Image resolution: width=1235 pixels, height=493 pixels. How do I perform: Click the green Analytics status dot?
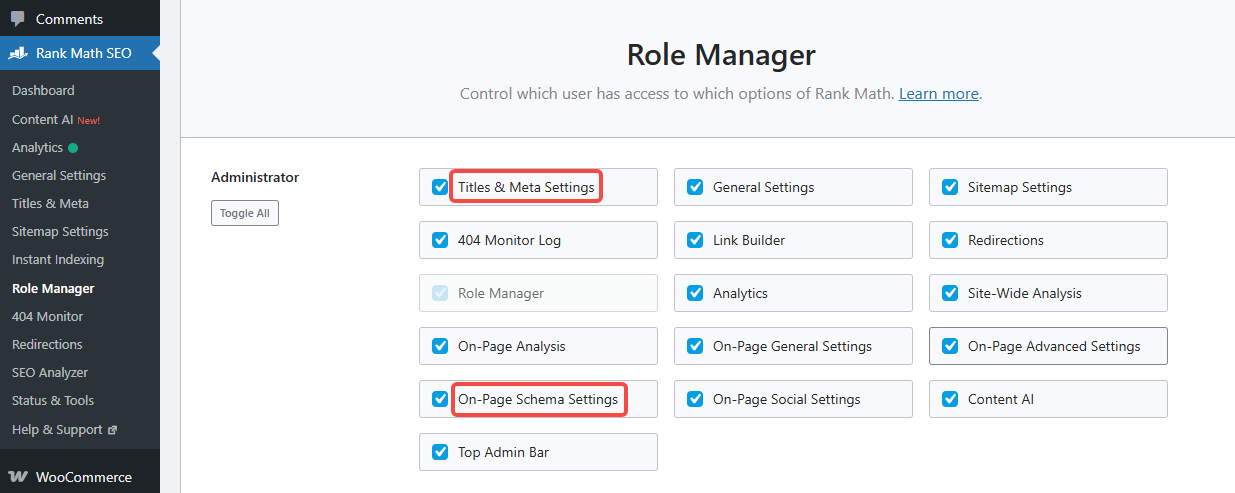[73, 148]
